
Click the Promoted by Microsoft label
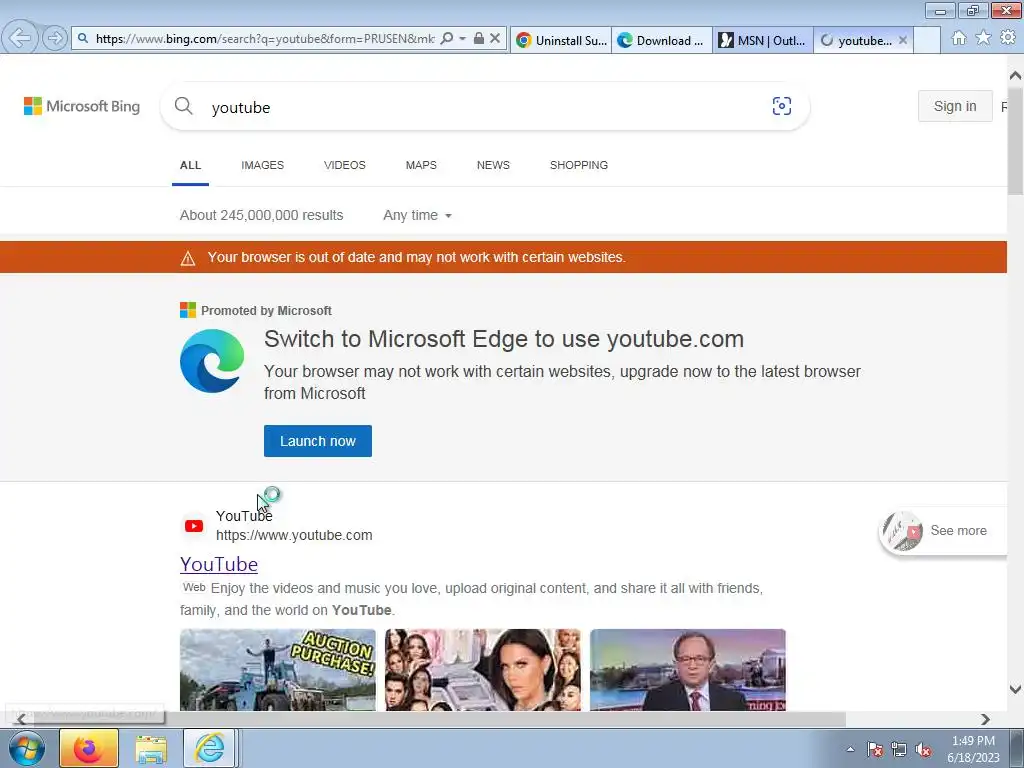(x=266, y=311)
